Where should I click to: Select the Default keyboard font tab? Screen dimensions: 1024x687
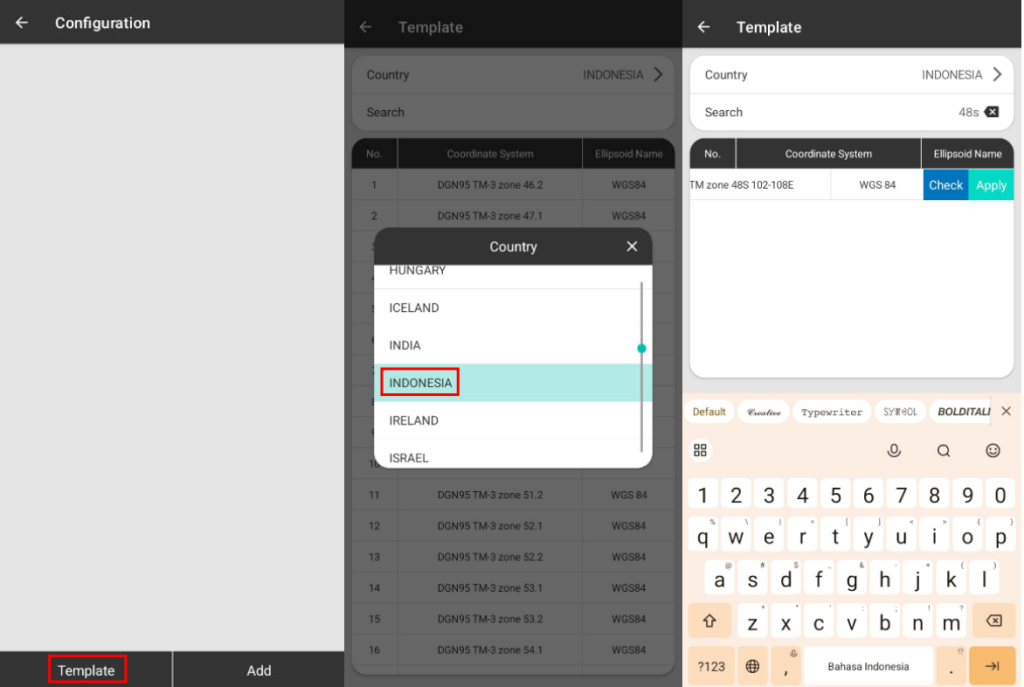709,412
